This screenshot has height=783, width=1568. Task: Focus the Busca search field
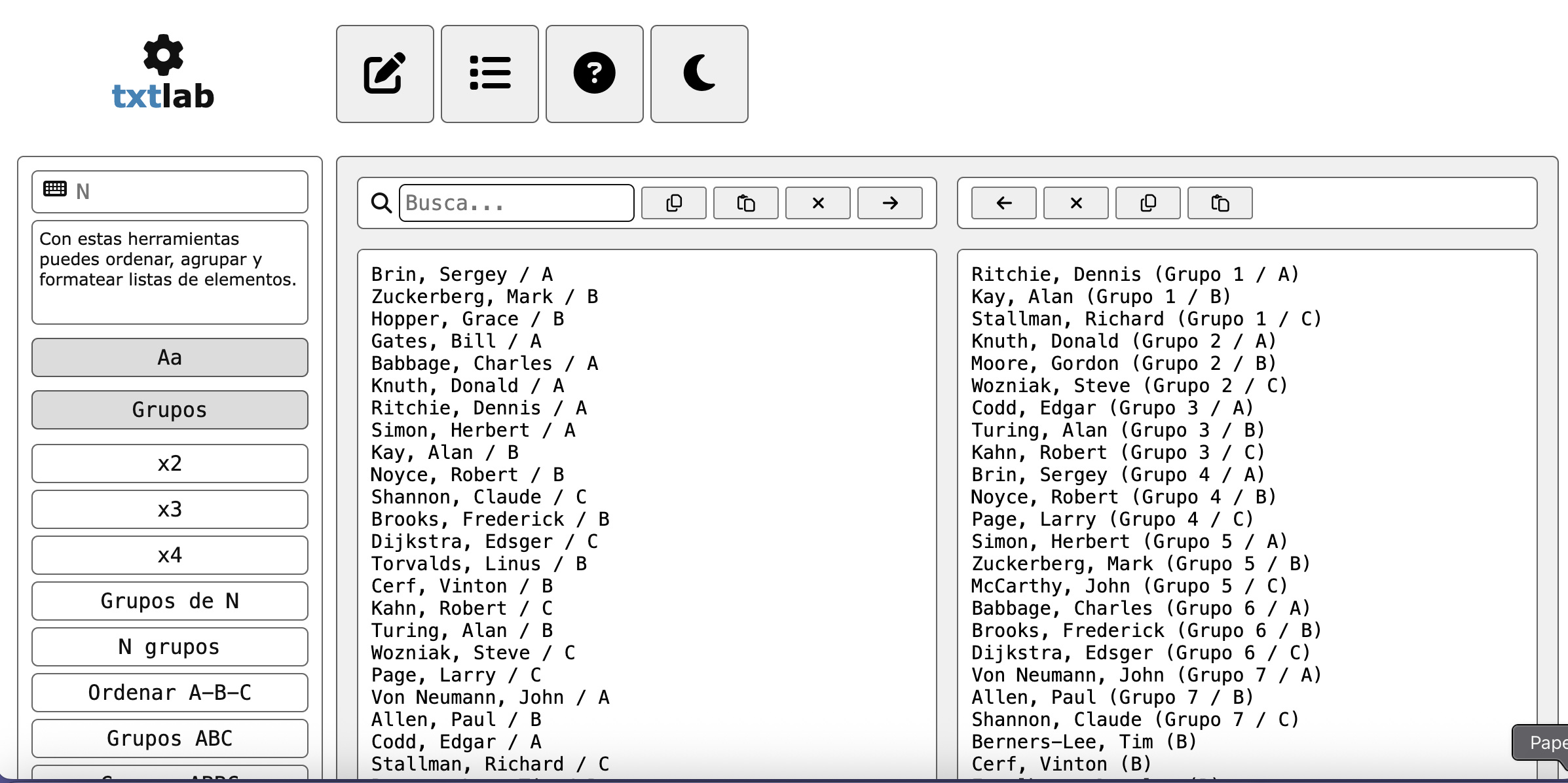coord(517,203)
